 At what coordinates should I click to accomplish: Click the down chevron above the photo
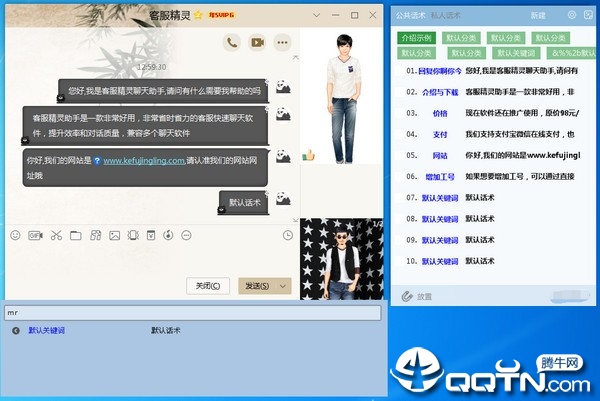(x=295, y=220)
